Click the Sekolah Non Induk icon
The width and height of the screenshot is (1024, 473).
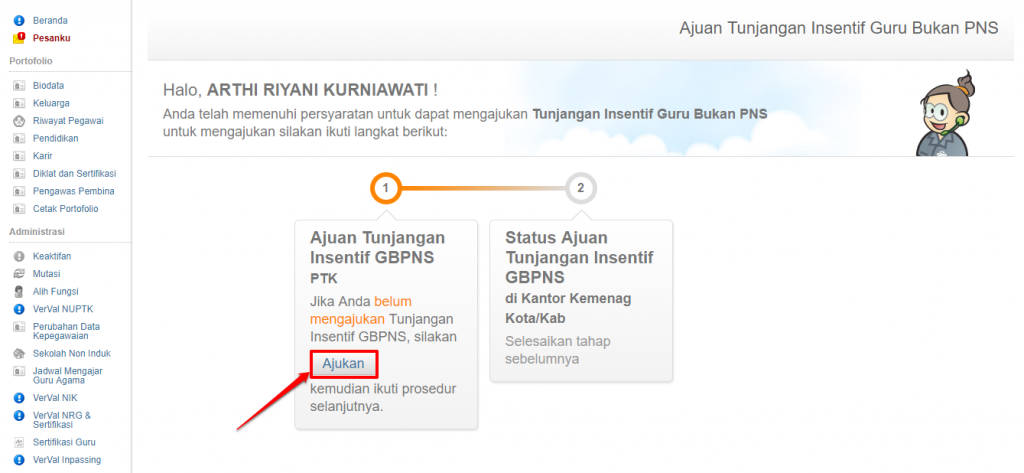click(x=18, y=354)
